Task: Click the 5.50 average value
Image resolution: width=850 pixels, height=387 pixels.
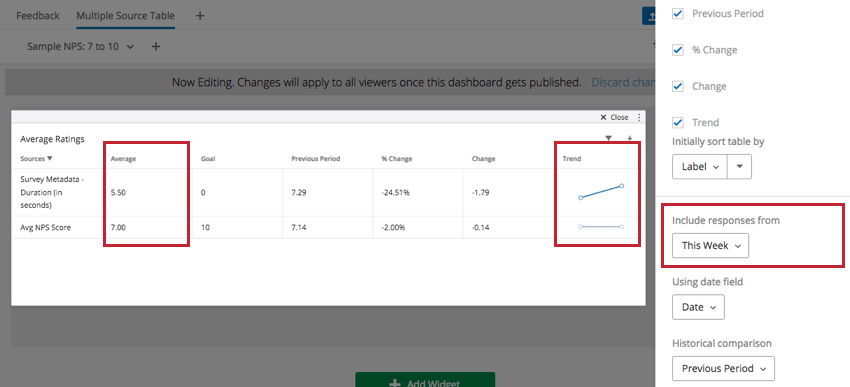Action: point(118,192)
